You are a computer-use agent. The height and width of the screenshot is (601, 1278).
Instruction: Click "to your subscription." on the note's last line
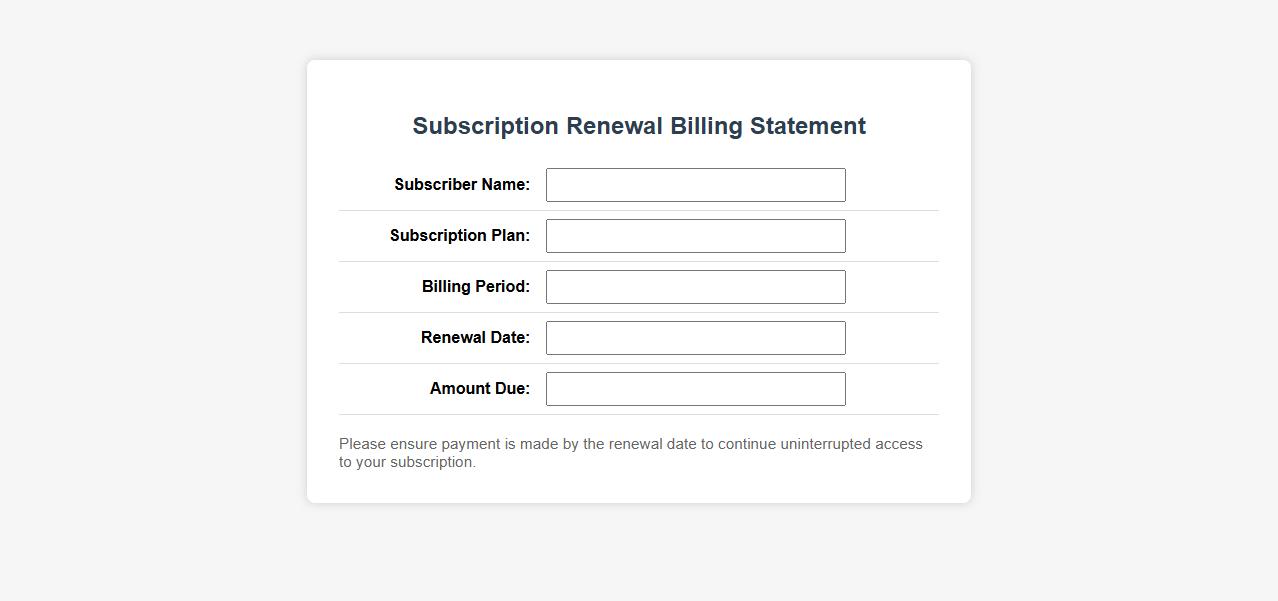pyautogui.click(x=407, y=462)
